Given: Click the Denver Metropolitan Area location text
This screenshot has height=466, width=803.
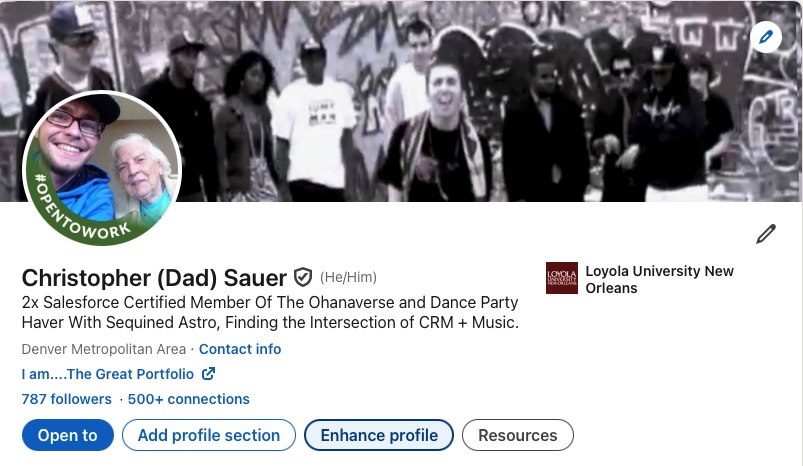Looking at the screenshot, I should click(x=103, y=349).
